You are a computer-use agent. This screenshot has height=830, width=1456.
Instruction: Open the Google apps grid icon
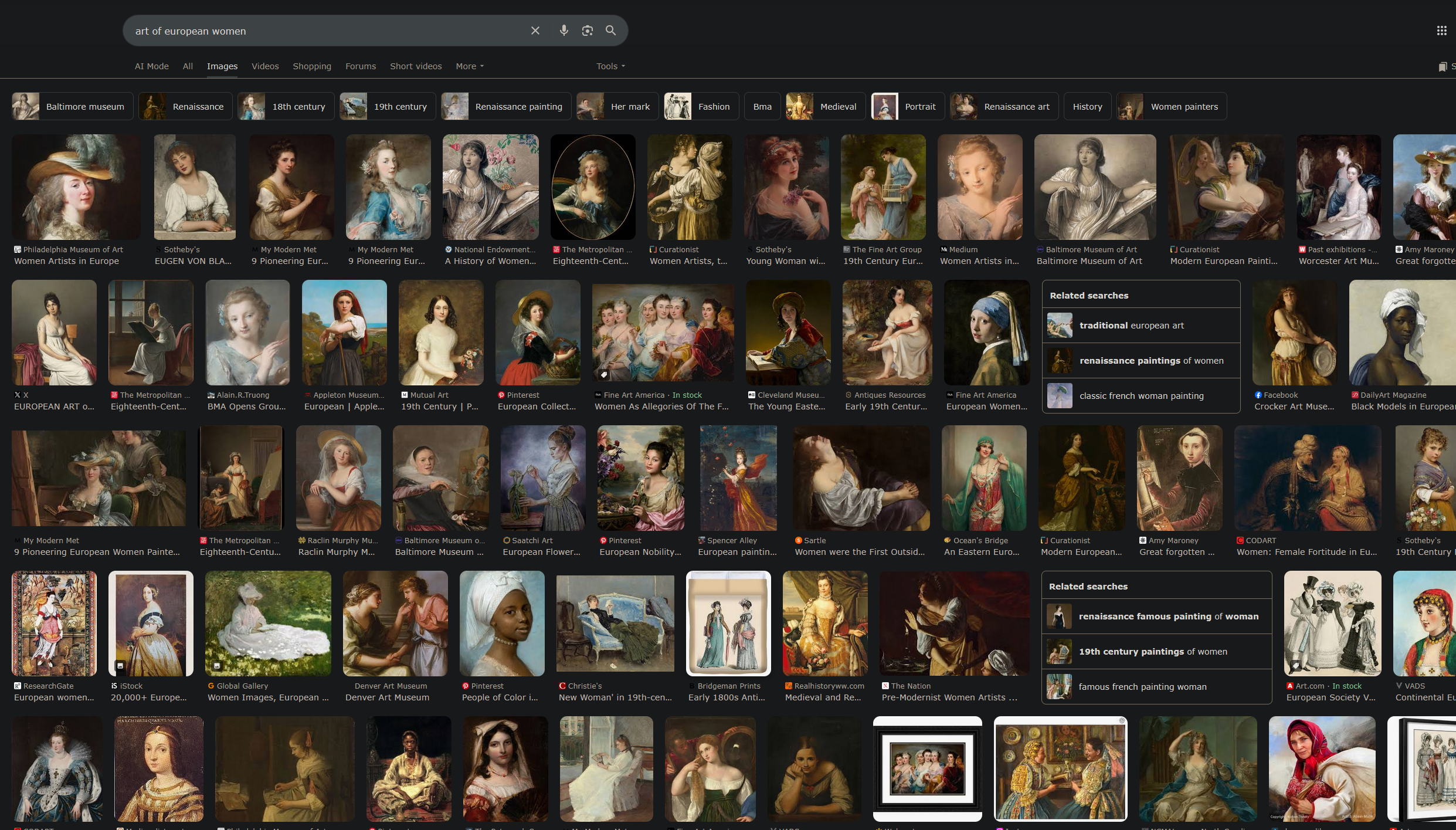click(1441, 31)
